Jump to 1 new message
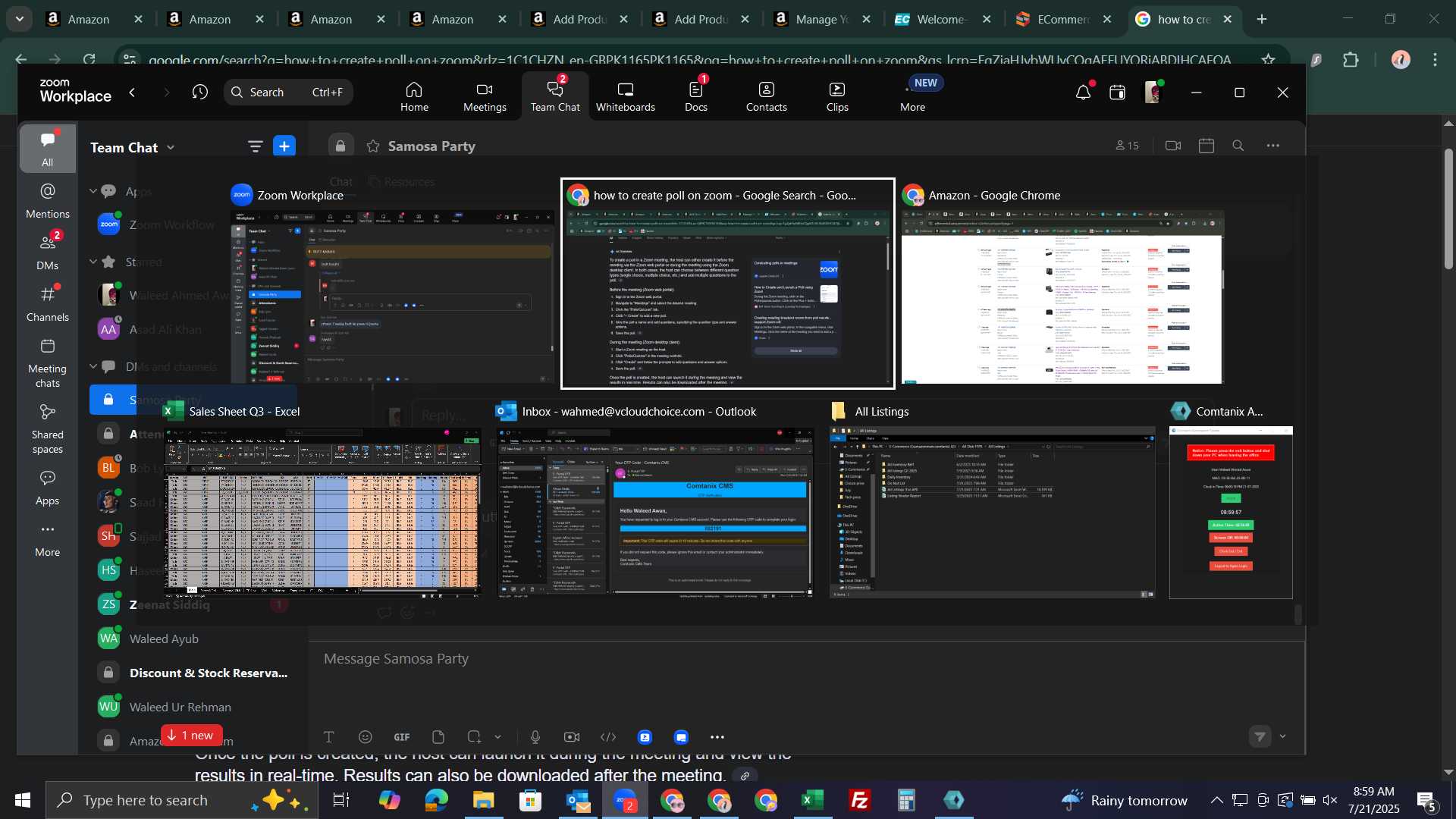Screen dimensions: 1456x819 coord(191,736)
